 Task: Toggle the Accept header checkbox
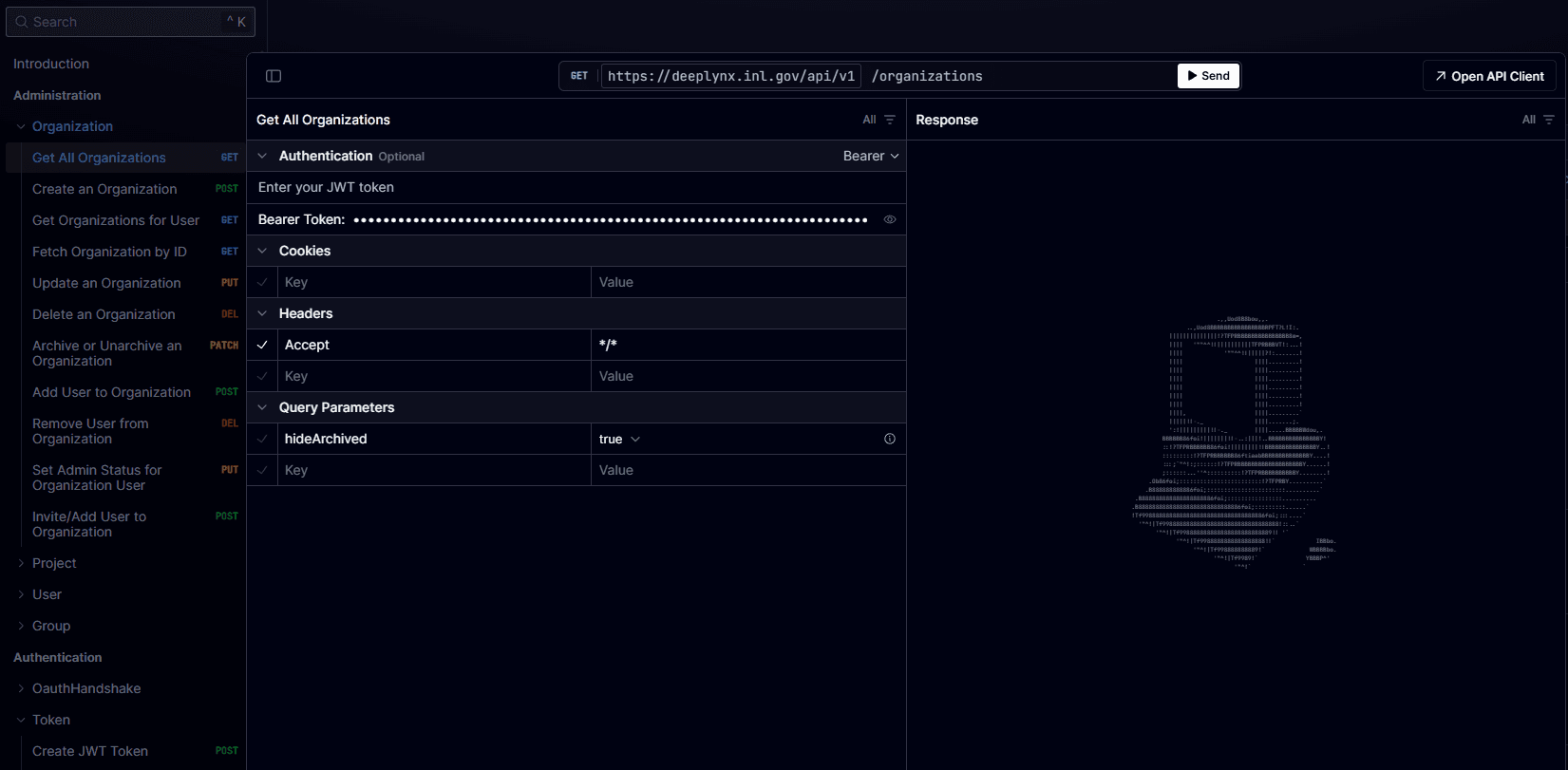coord(262,345)
